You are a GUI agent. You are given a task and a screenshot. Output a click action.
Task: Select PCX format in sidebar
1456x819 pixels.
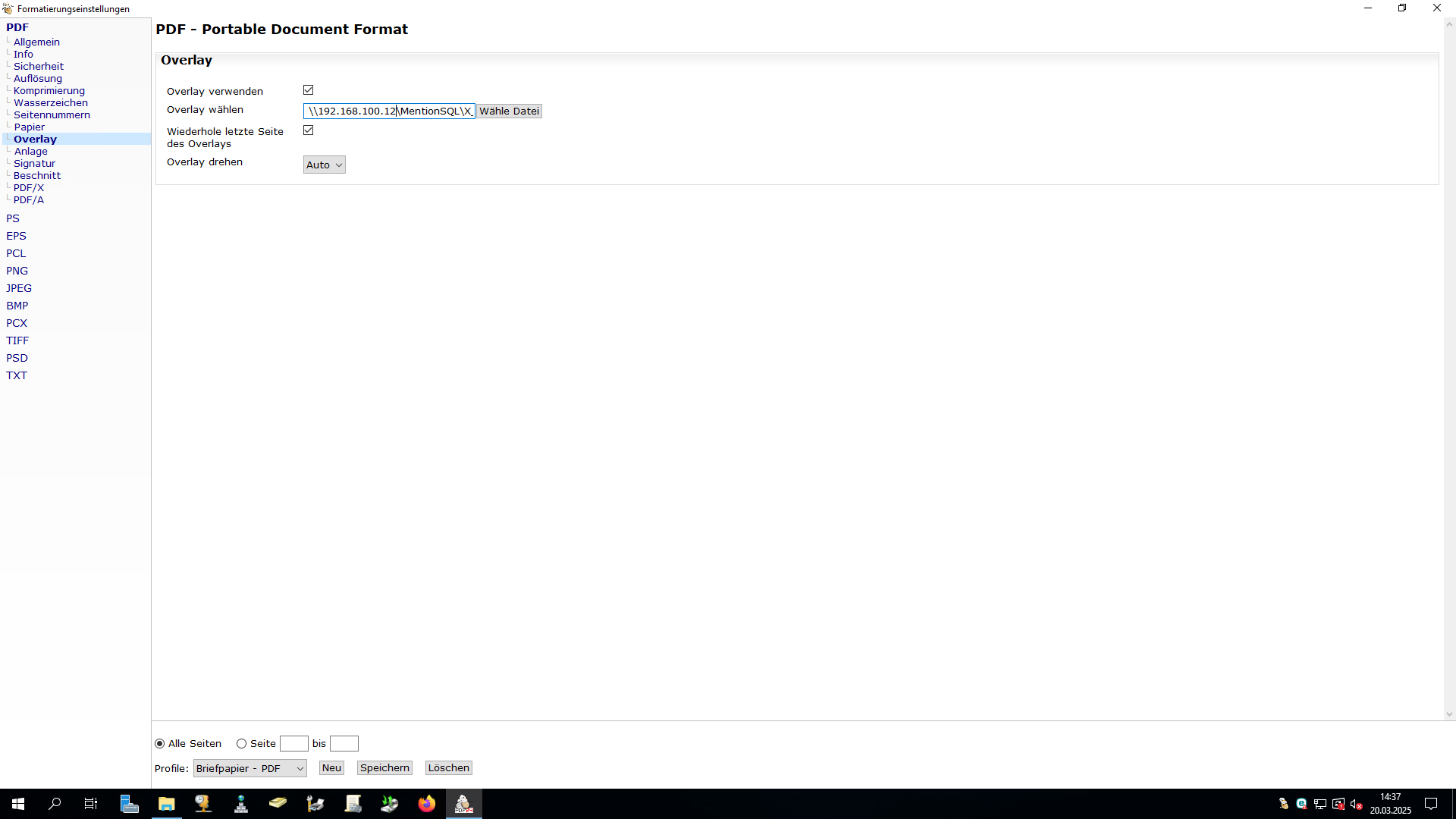[x=17, y=323]
